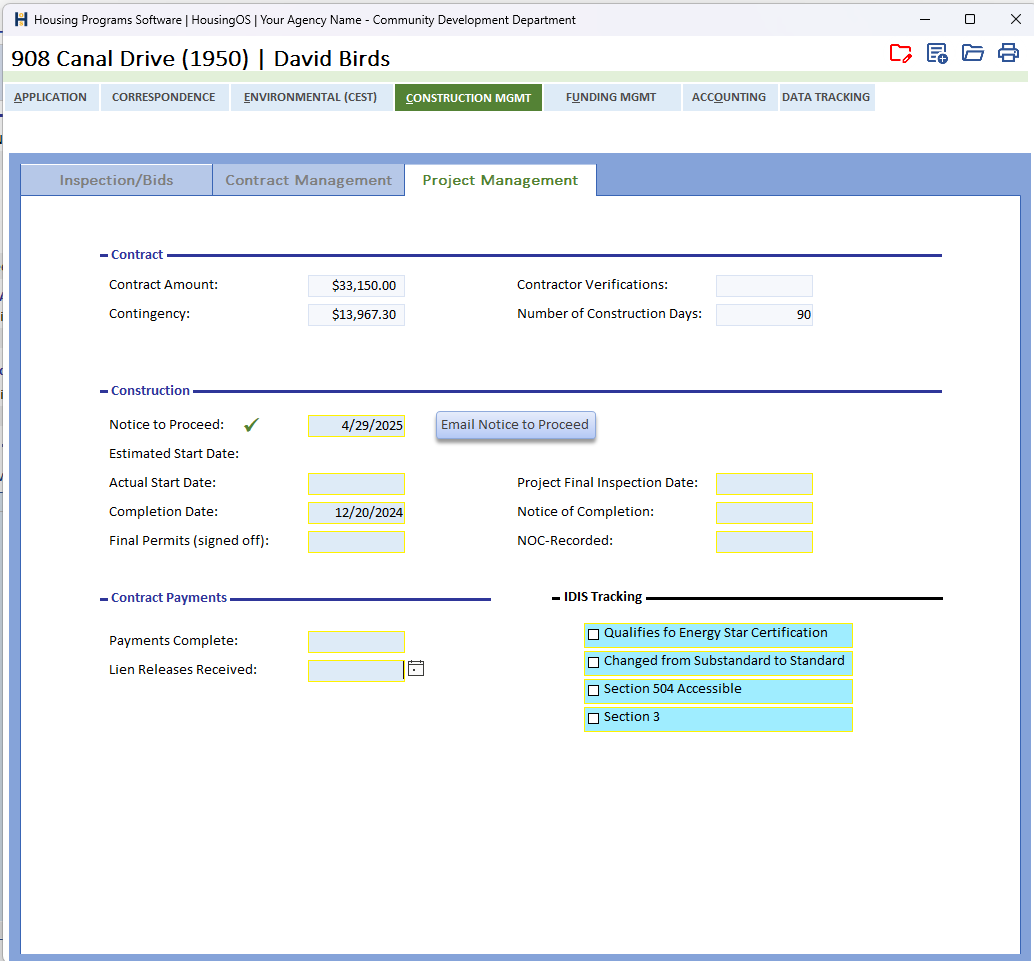The height and width of the screenshot is (961, 1034).
Task: Click the Contract Amount field
Action: pyautogui.click(x=356, y=286)
